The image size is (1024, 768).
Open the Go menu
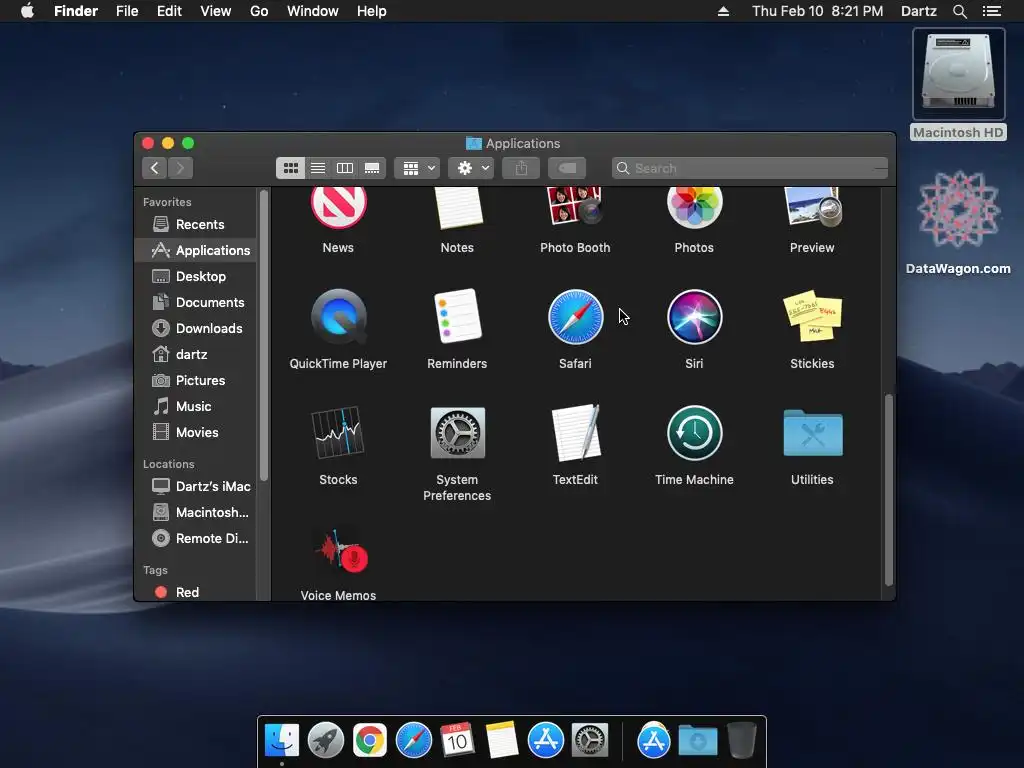(259, 11)
